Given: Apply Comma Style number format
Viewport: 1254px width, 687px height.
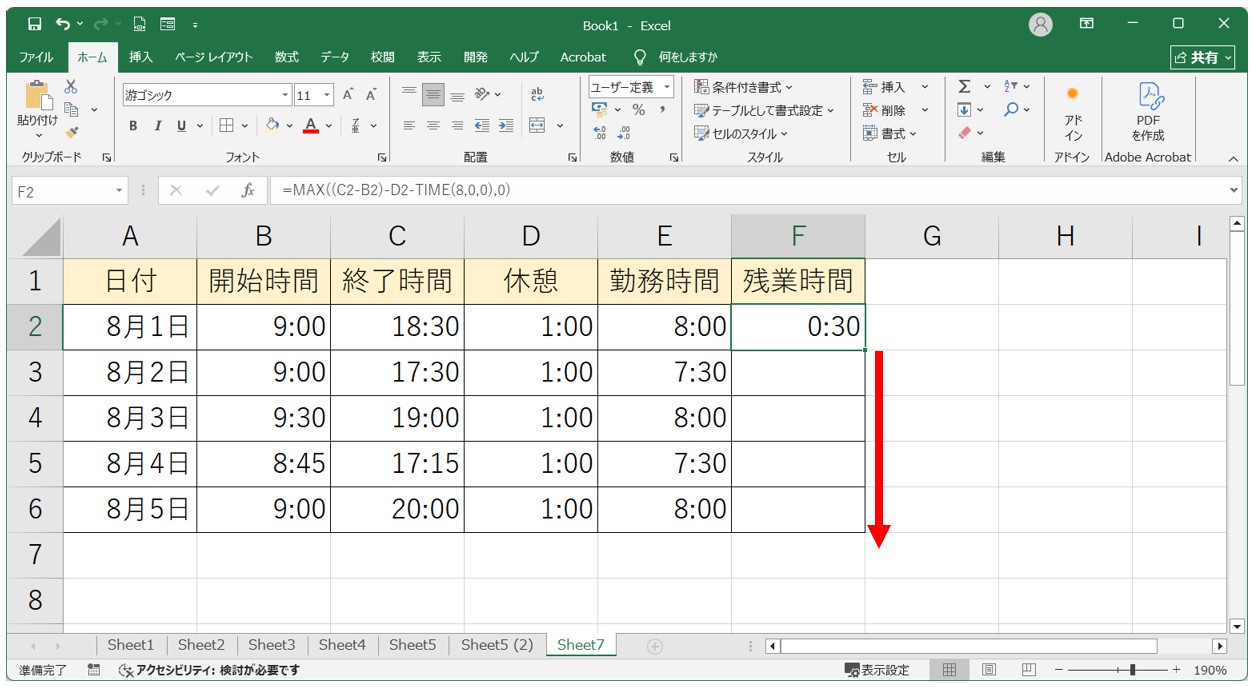Looking at the screenshot, I should tap(661, 110).
